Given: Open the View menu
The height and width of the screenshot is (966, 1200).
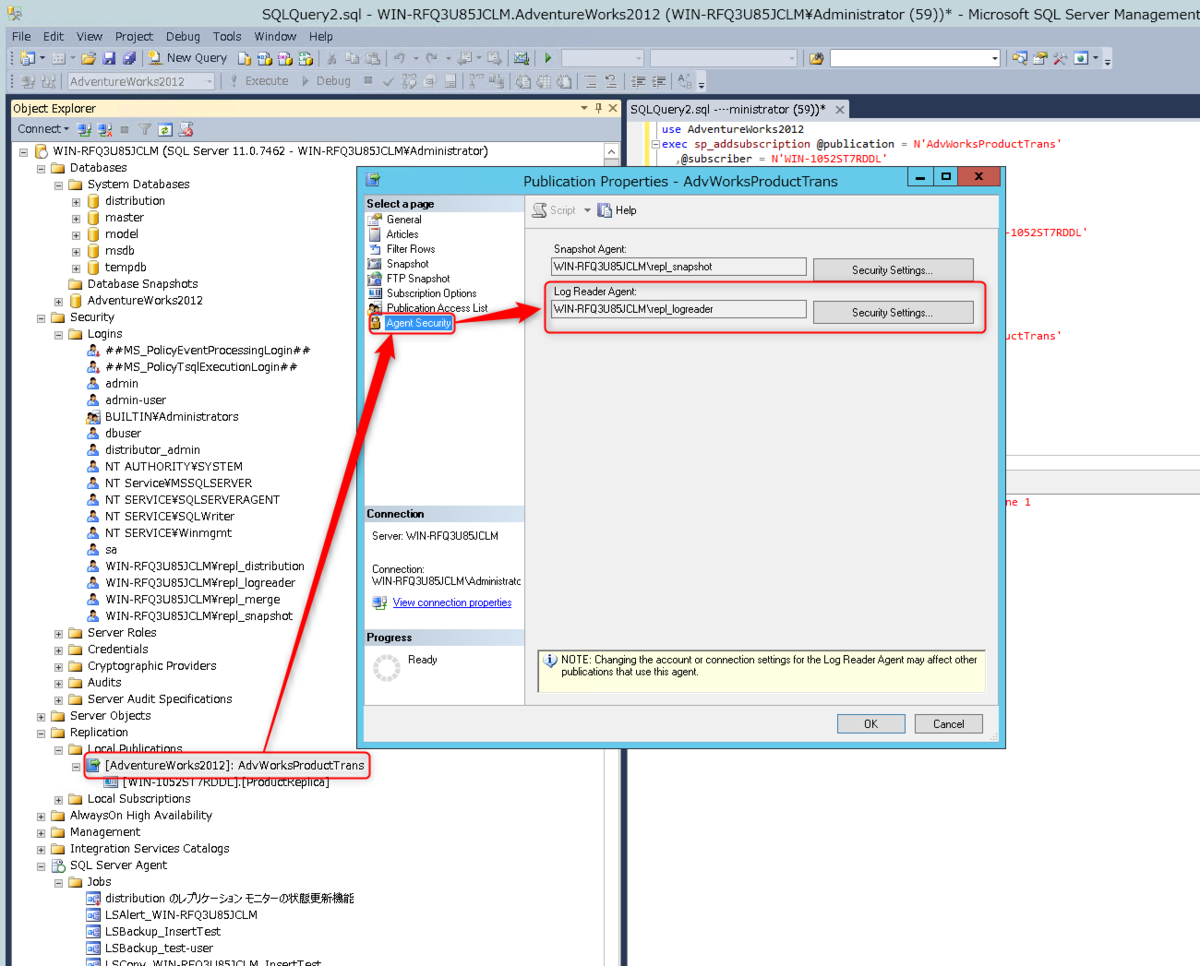Looking at the screenshot, I should pos(89,36).
